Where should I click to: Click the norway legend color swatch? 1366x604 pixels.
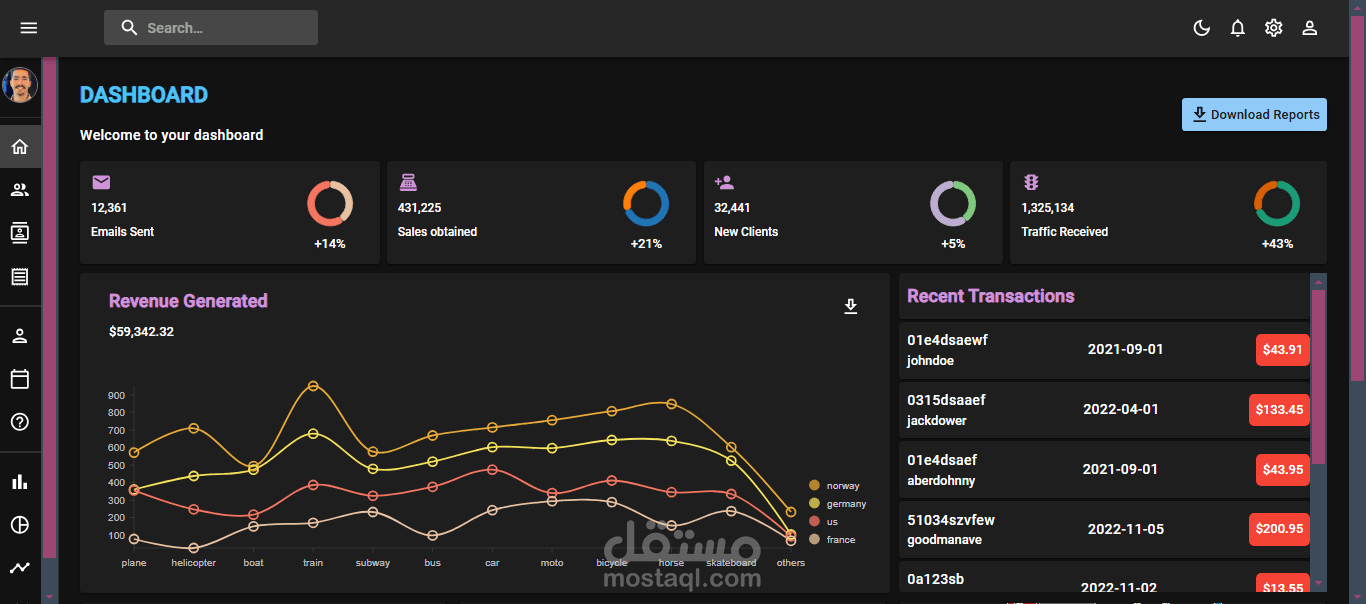click(814, 485)
